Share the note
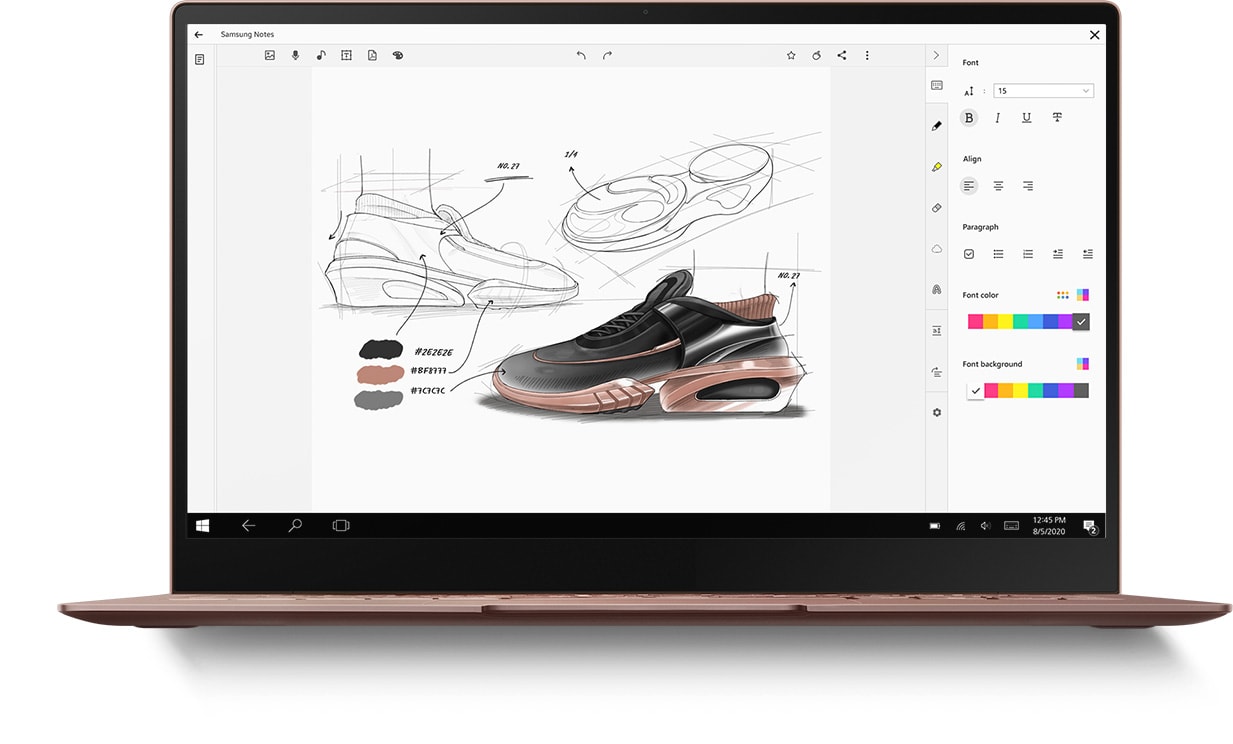The image size is (1233, 744). [x=842, y=56]
